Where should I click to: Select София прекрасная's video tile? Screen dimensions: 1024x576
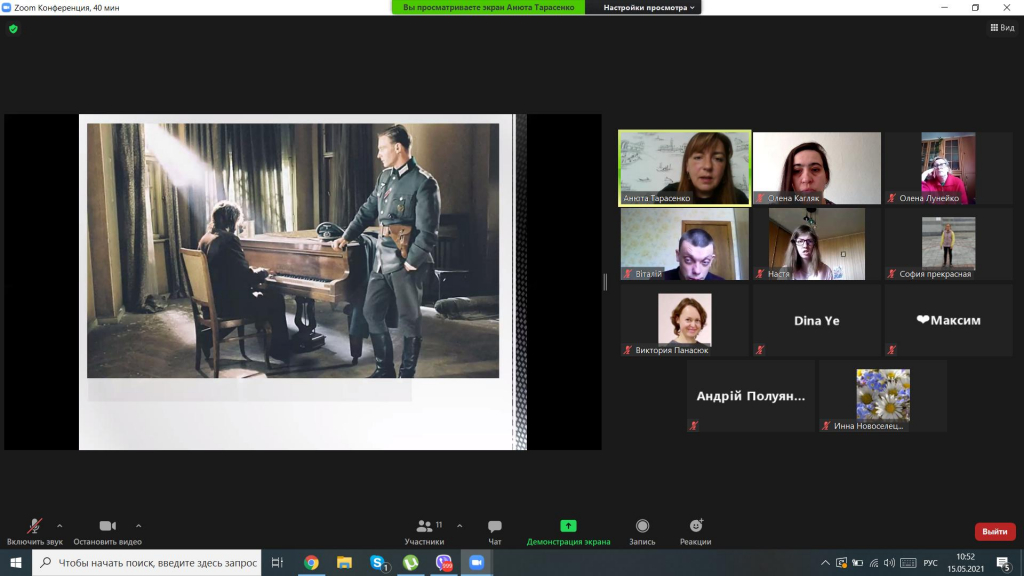click(x=948, y=244)
